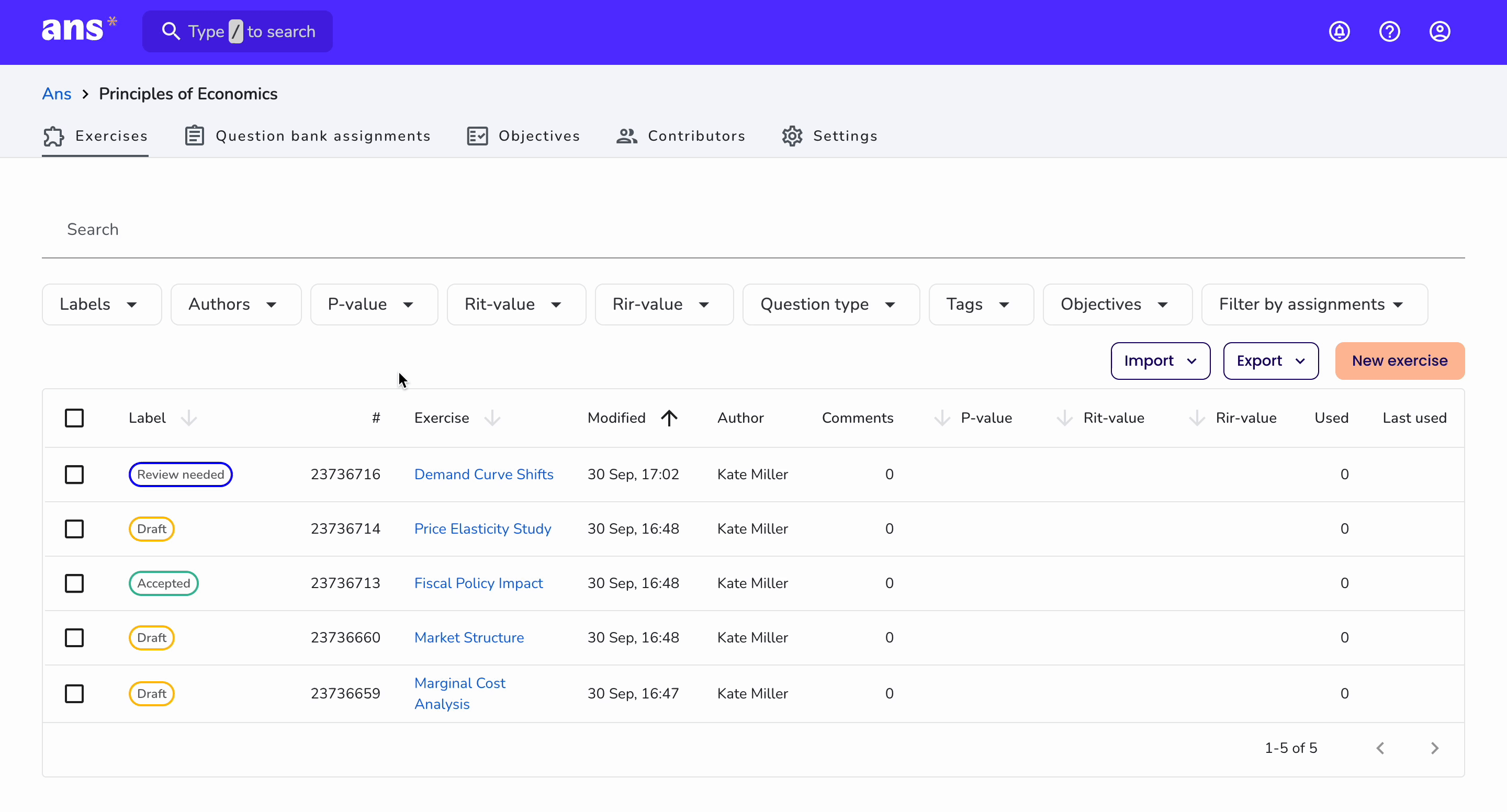Open the Export dropdown button

[1270, 361]
